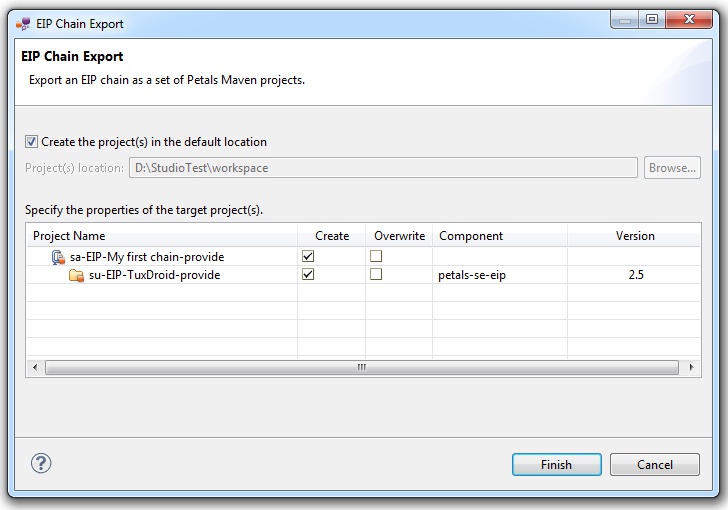Click the help question mark icon

click(41, 463)
